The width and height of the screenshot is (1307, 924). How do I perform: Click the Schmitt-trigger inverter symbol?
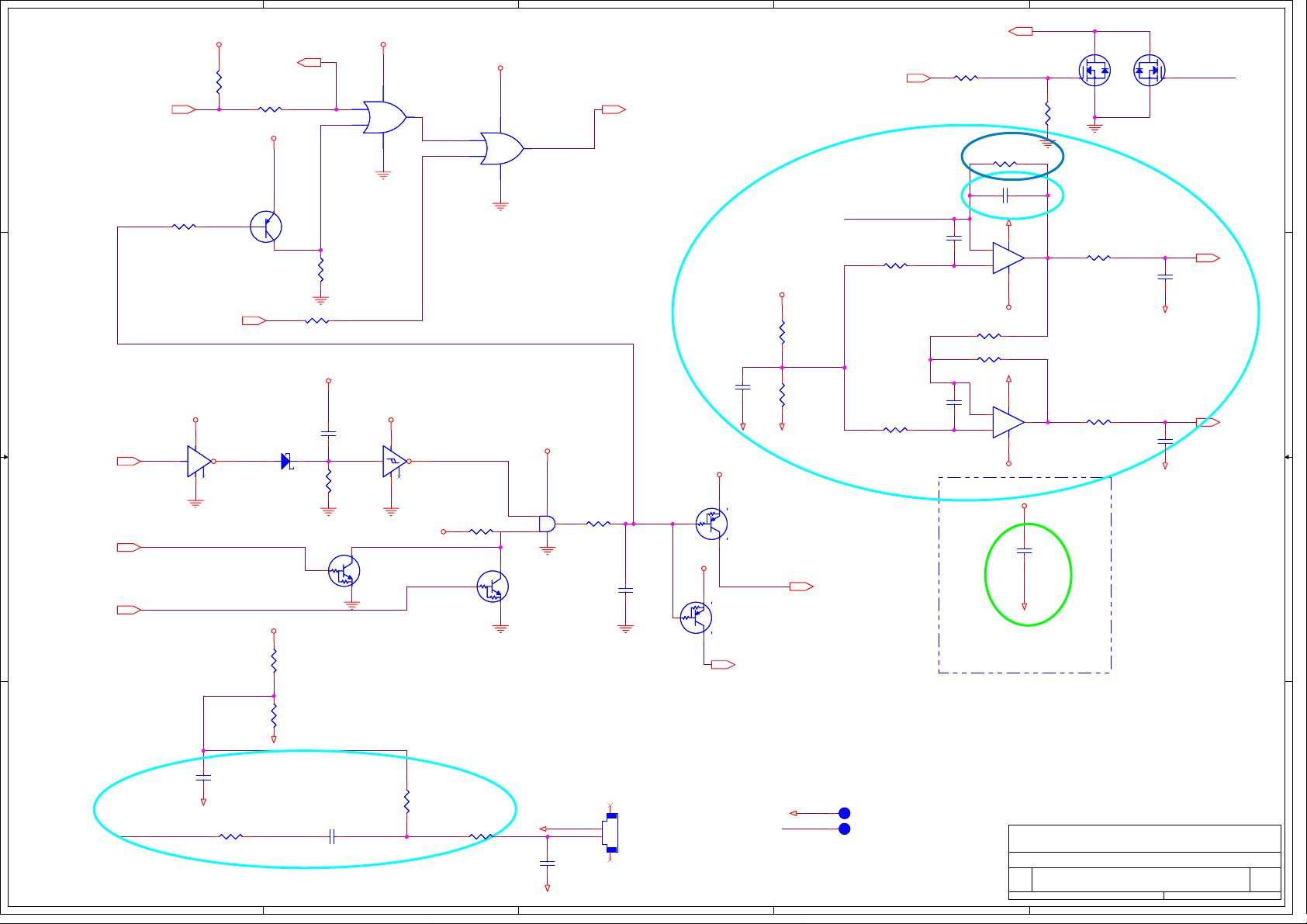coord(396,461)
